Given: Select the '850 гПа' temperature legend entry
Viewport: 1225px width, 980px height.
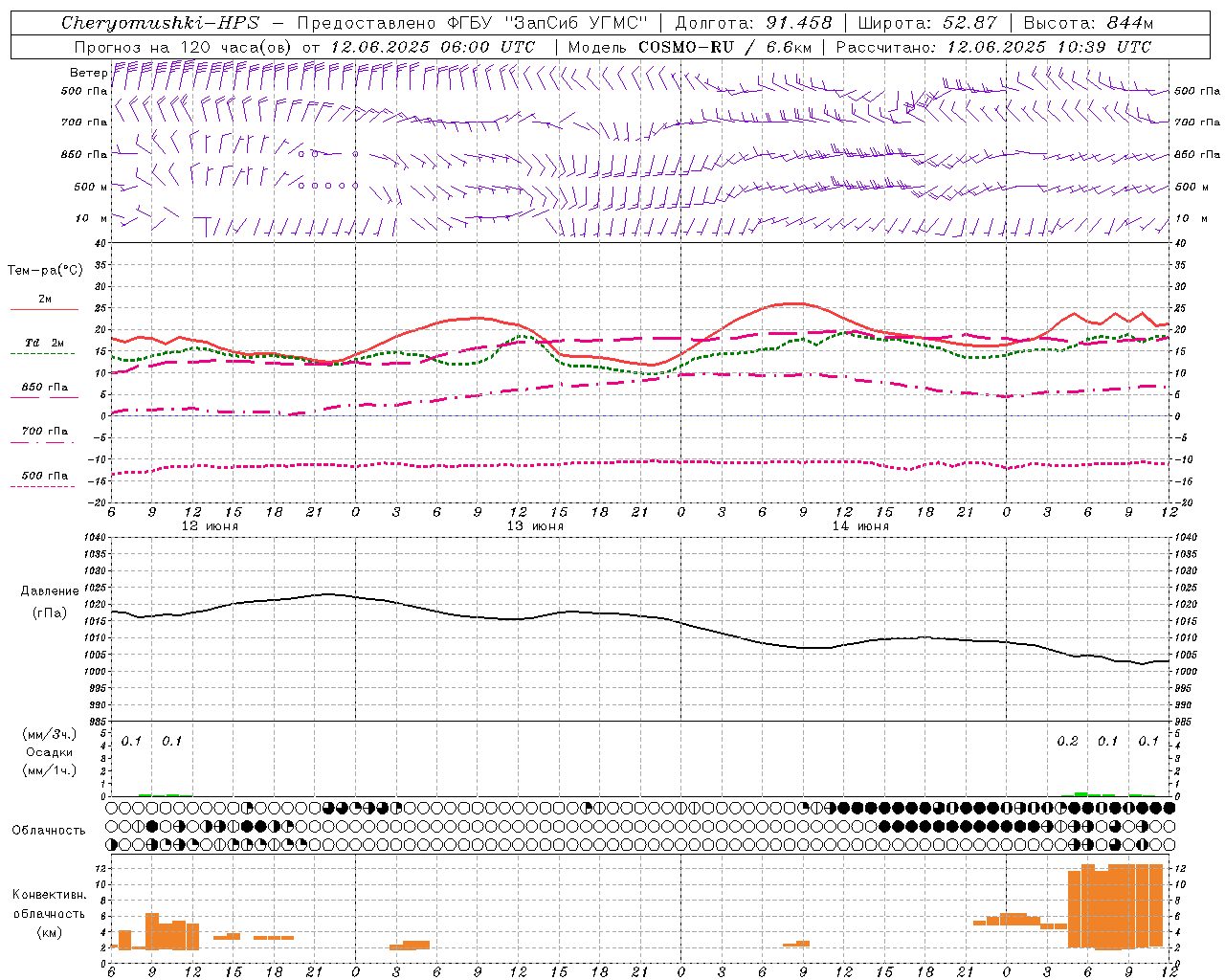Looking at the screenshot, I should 45,388.
